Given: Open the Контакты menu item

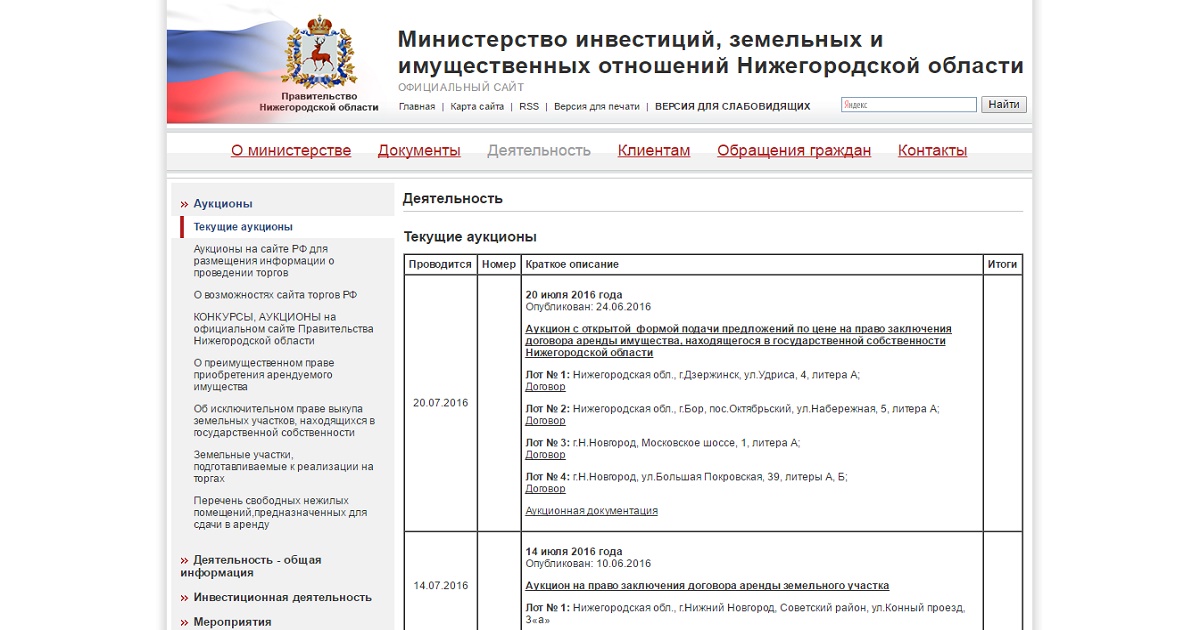Looking at the screenshot, I should (x=932, y=151).
